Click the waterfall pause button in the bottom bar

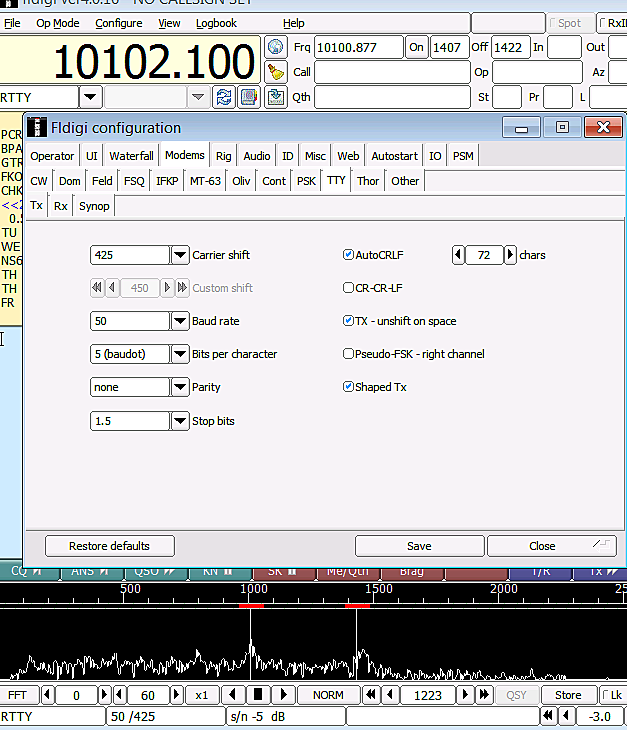point(257,695)
